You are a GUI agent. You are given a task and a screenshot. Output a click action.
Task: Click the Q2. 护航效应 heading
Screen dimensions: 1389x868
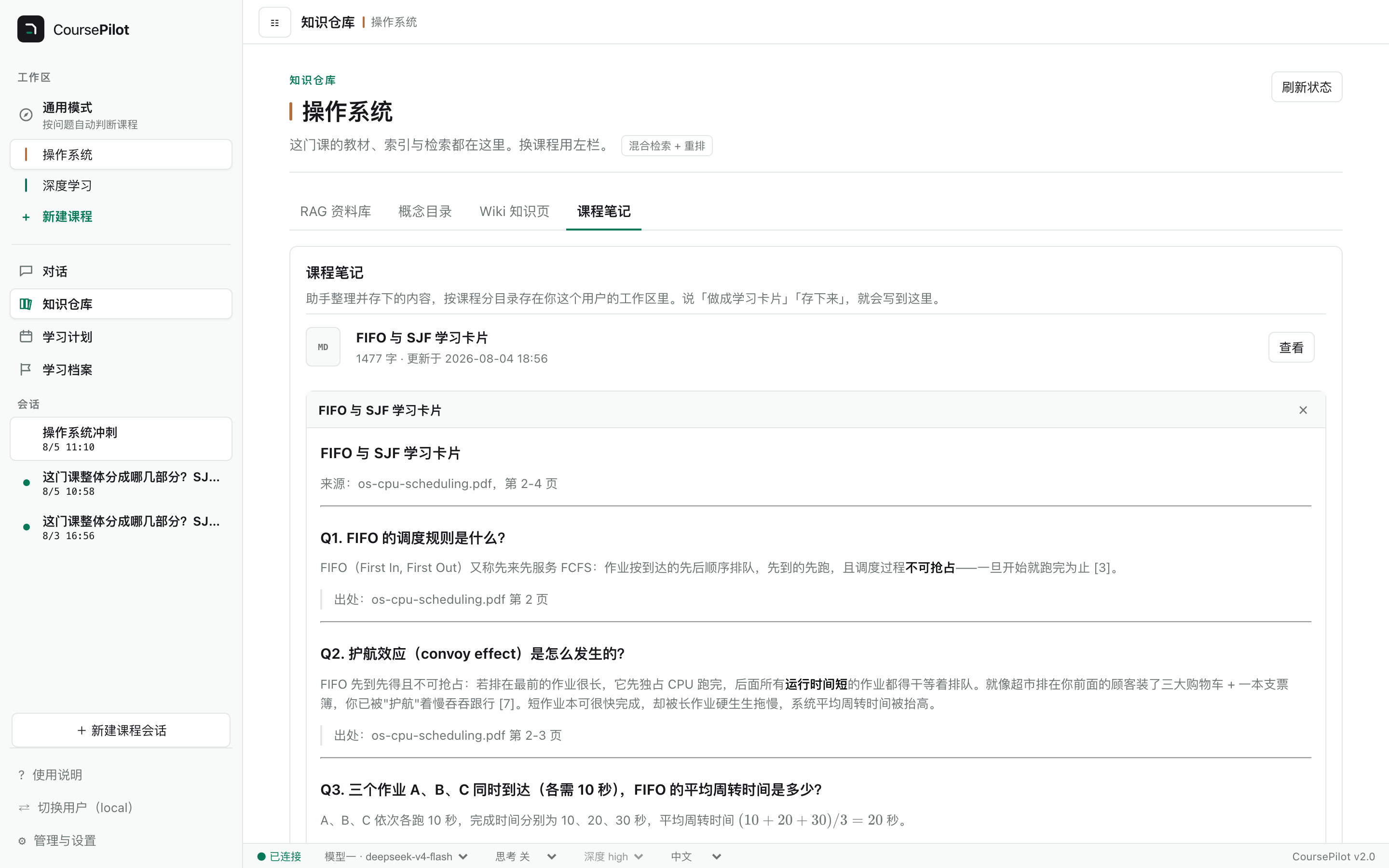click(x=472, y=653)
